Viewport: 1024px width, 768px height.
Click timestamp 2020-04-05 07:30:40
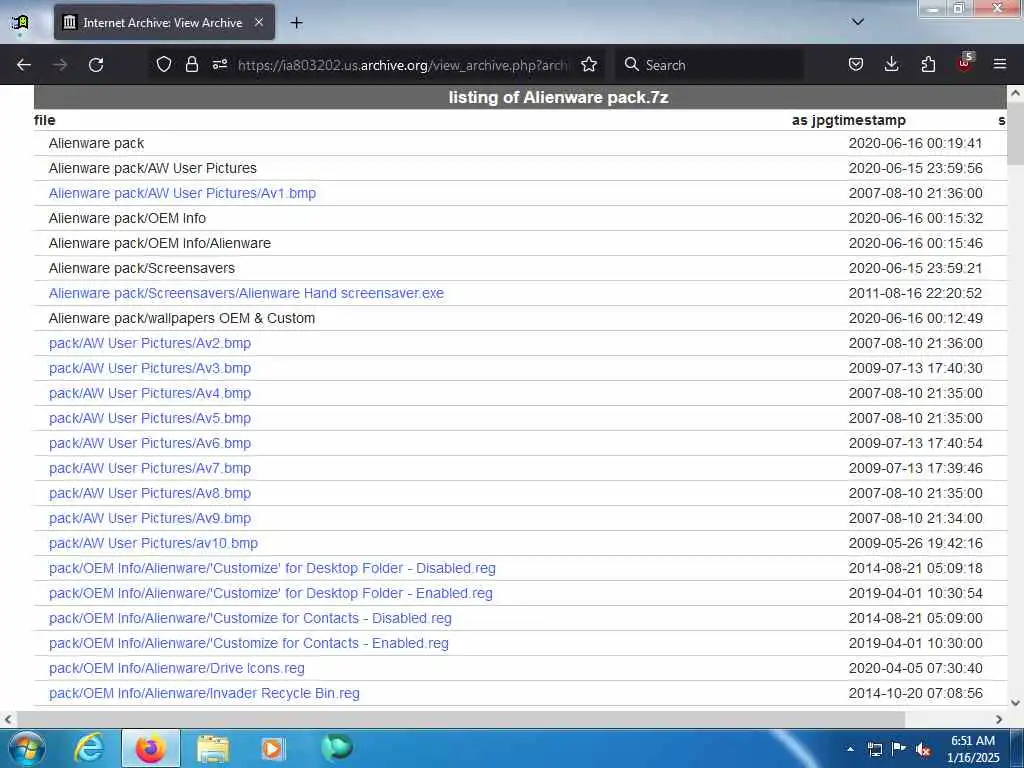916,668
